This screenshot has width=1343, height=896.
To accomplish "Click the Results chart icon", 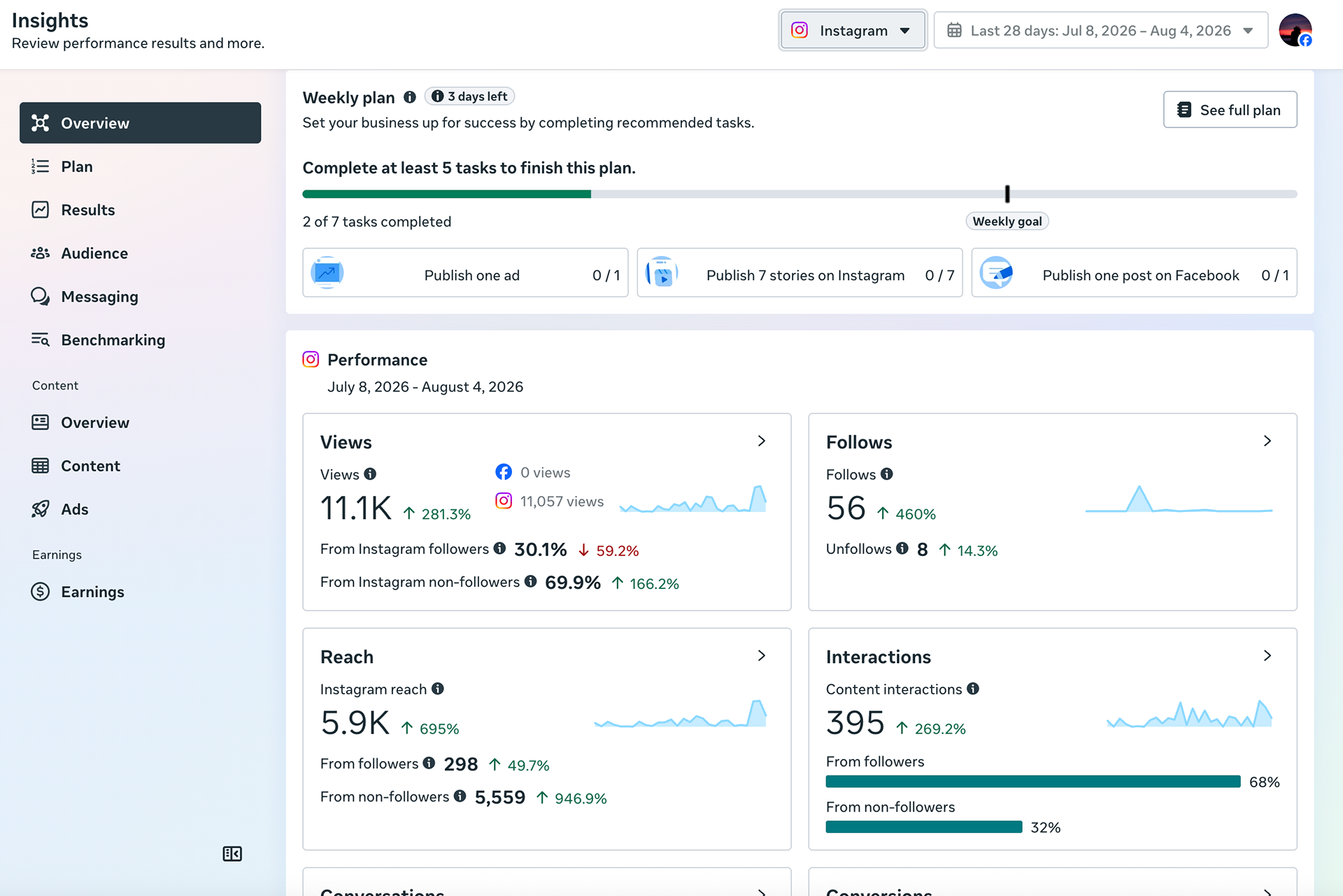I will pyautogui.click(x=41, y=210).
